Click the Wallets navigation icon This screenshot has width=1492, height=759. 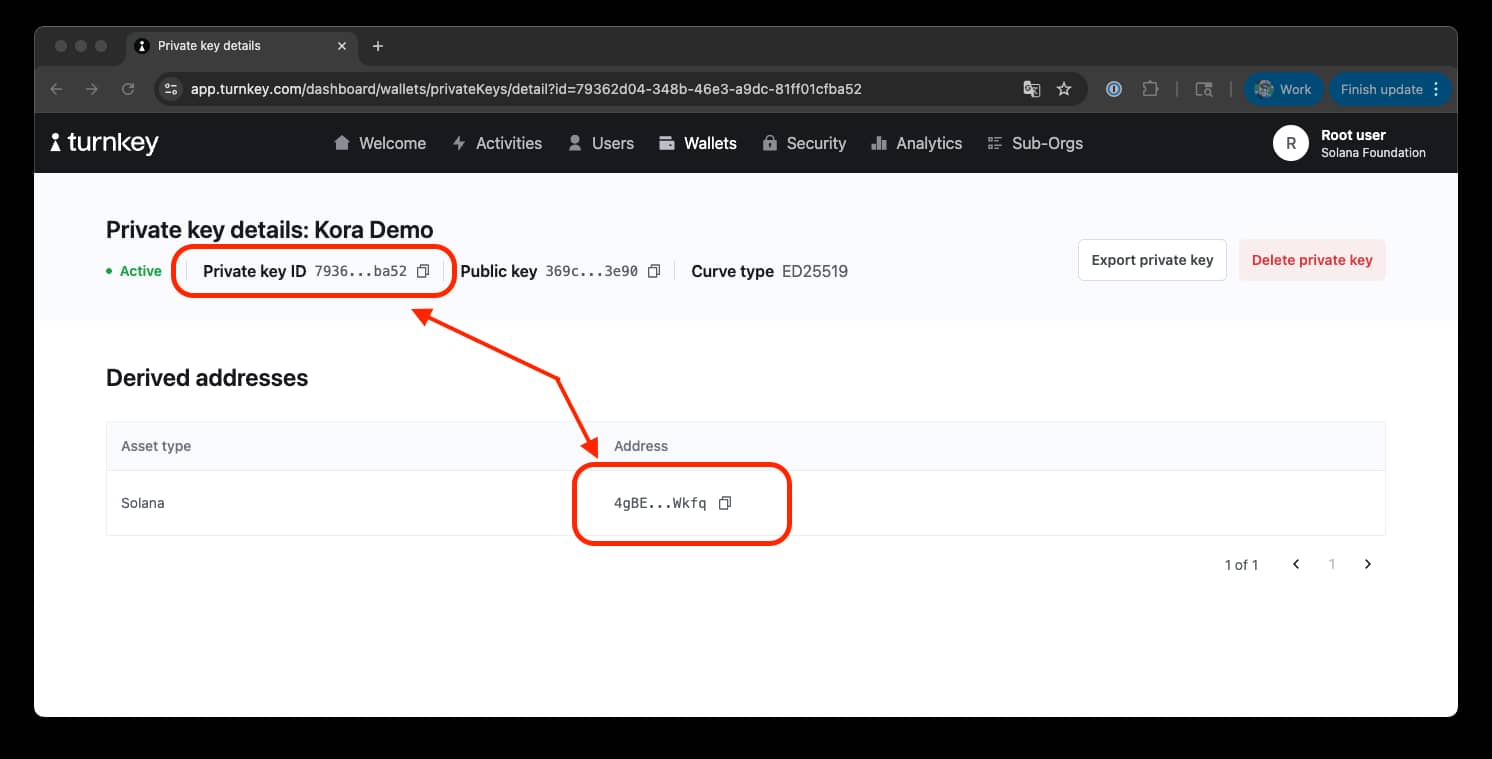pyautogui.click(x=666, y=143)
